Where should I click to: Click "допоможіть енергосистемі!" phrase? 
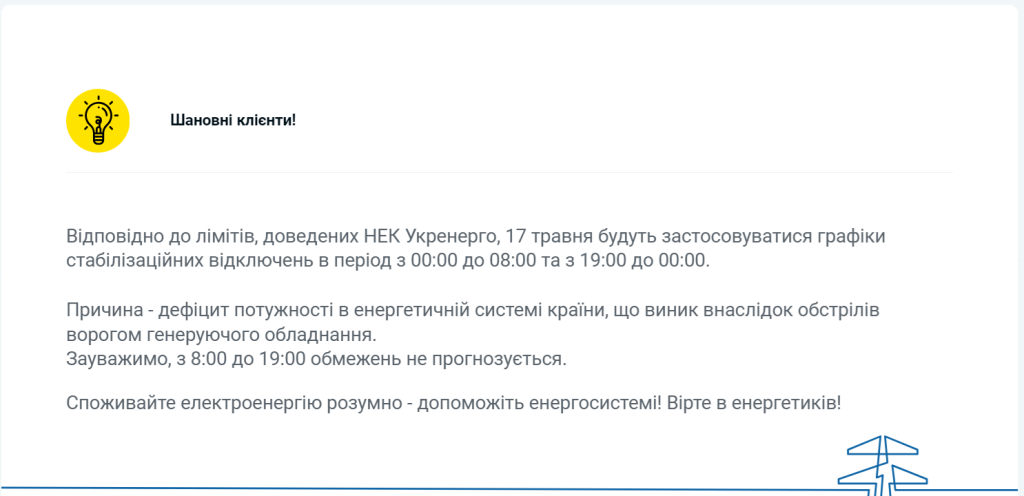point(539,403)
